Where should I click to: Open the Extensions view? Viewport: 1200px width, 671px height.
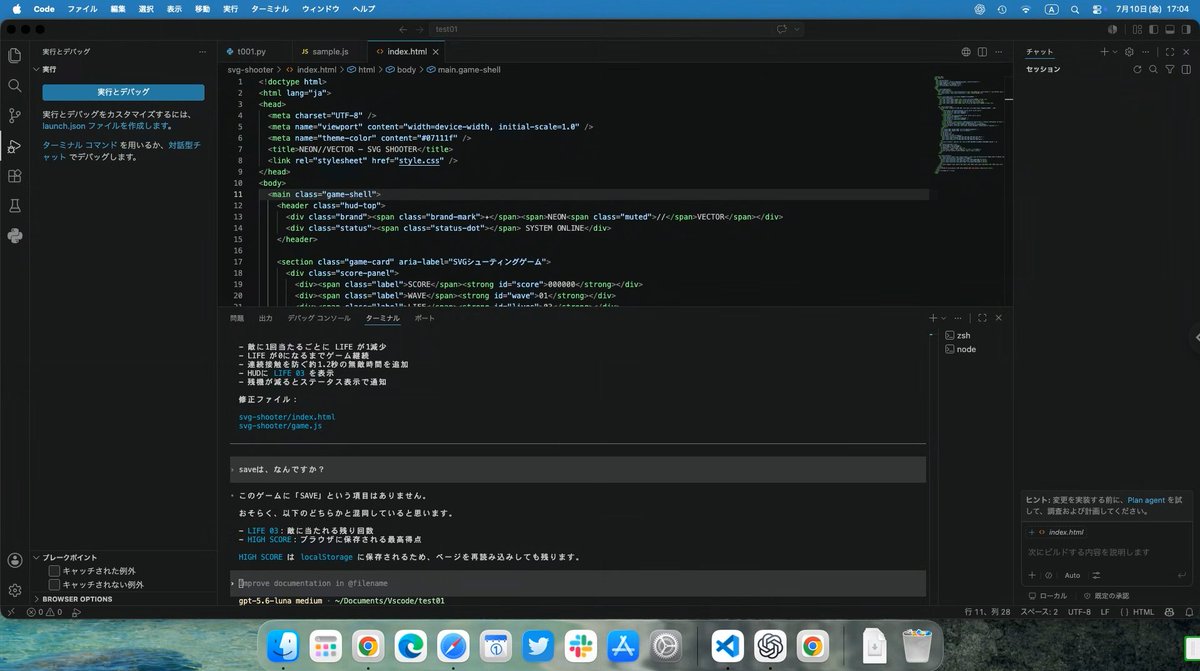[x=14, y=176]
